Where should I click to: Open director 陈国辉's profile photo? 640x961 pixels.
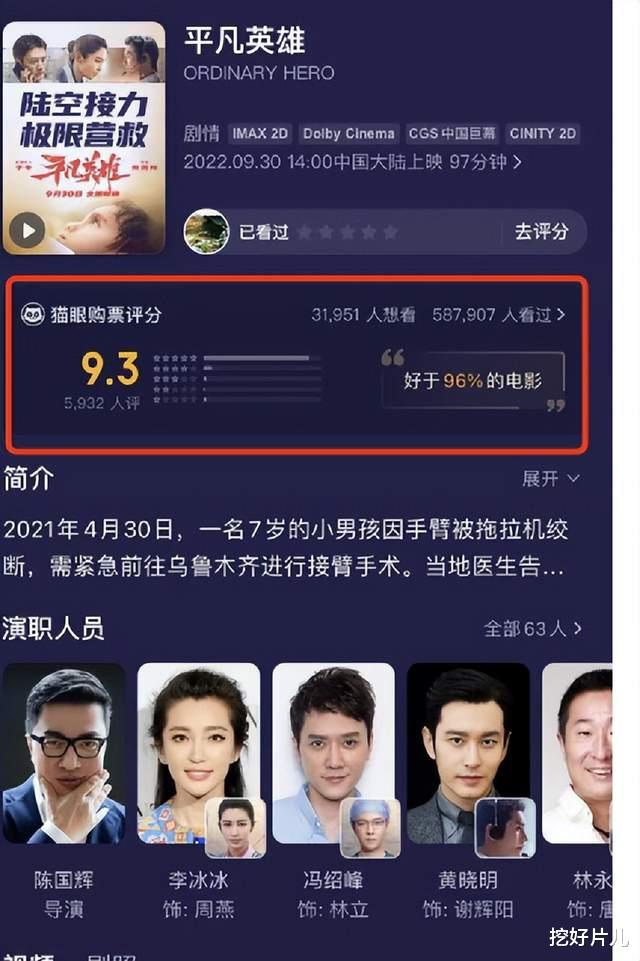click(x=64, y=753)
